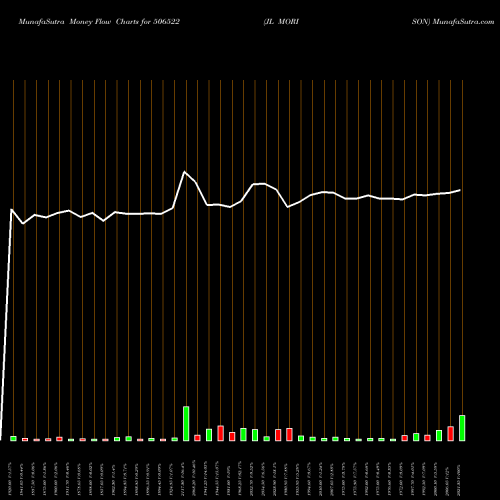Image resolution: width=500 pixels, height=500 pixels.
Task: Click the 'MunafaSutra Money Flow Charts for 506522' title
Action: pos(99,22)
